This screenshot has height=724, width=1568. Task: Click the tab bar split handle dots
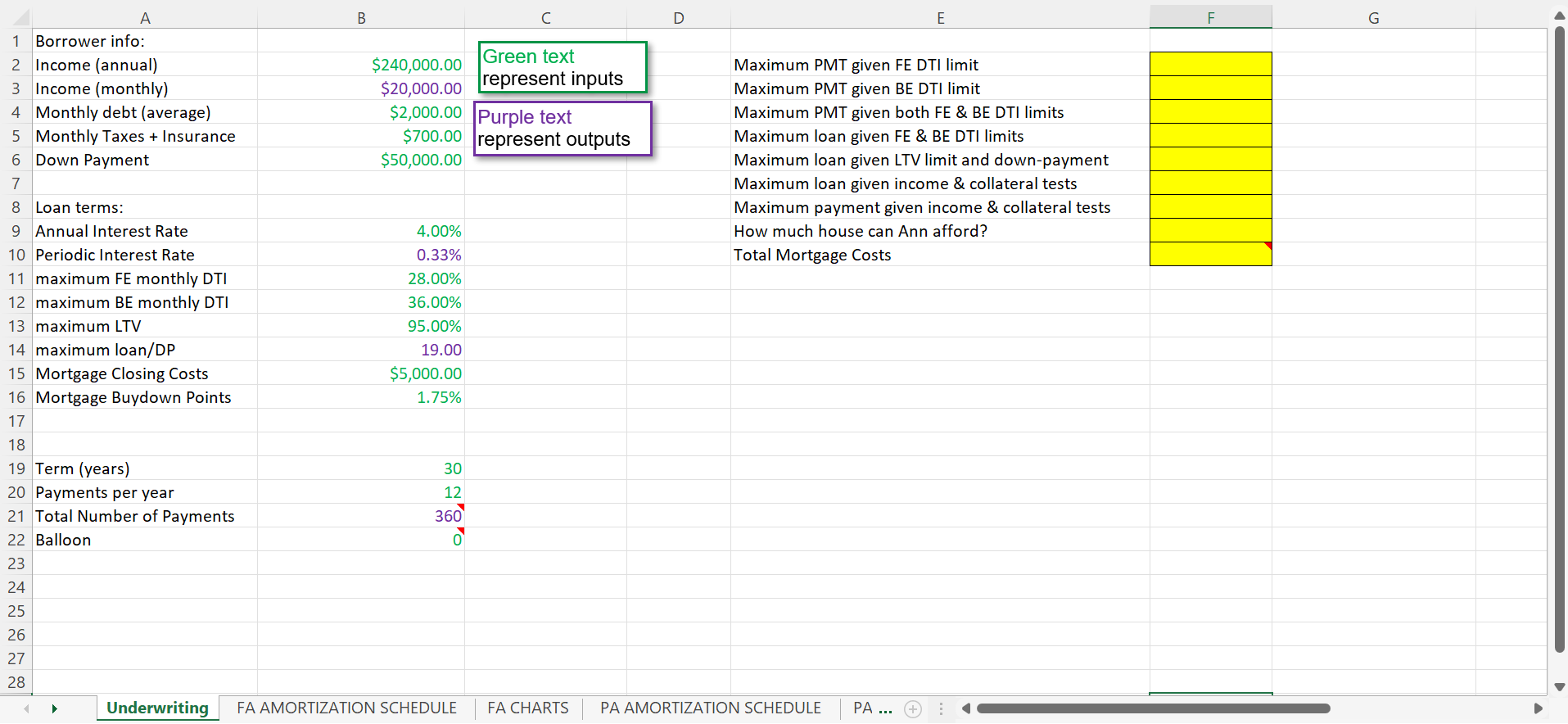pos(941,708)
